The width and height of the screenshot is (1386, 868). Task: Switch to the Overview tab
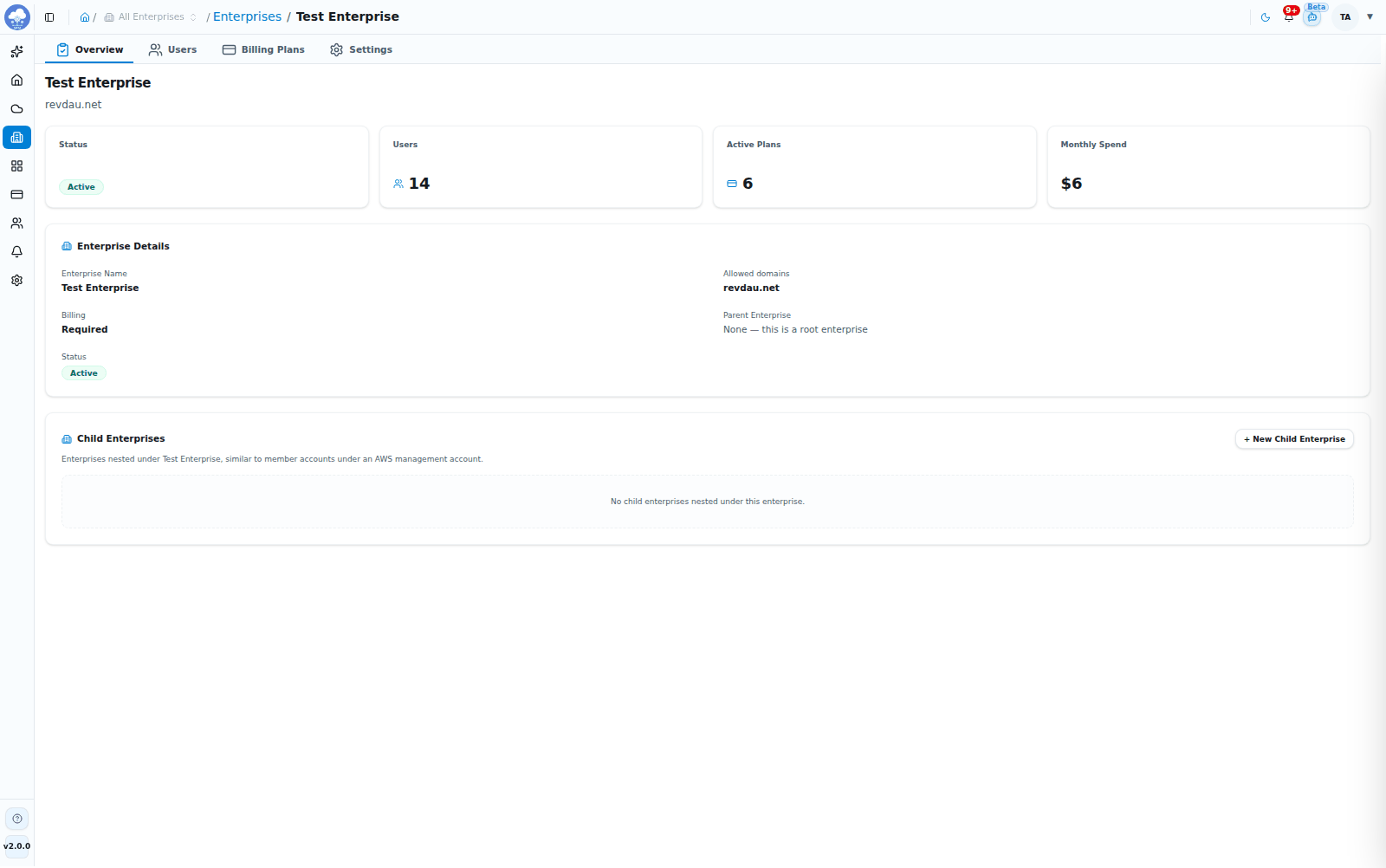tap(89, 50)
